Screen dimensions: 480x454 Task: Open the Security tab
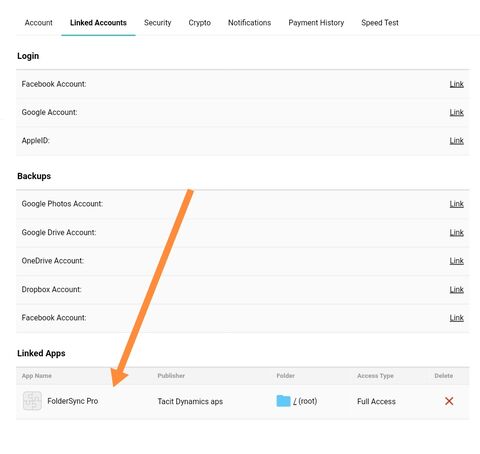pyautogui.click(x=157, y=23)
